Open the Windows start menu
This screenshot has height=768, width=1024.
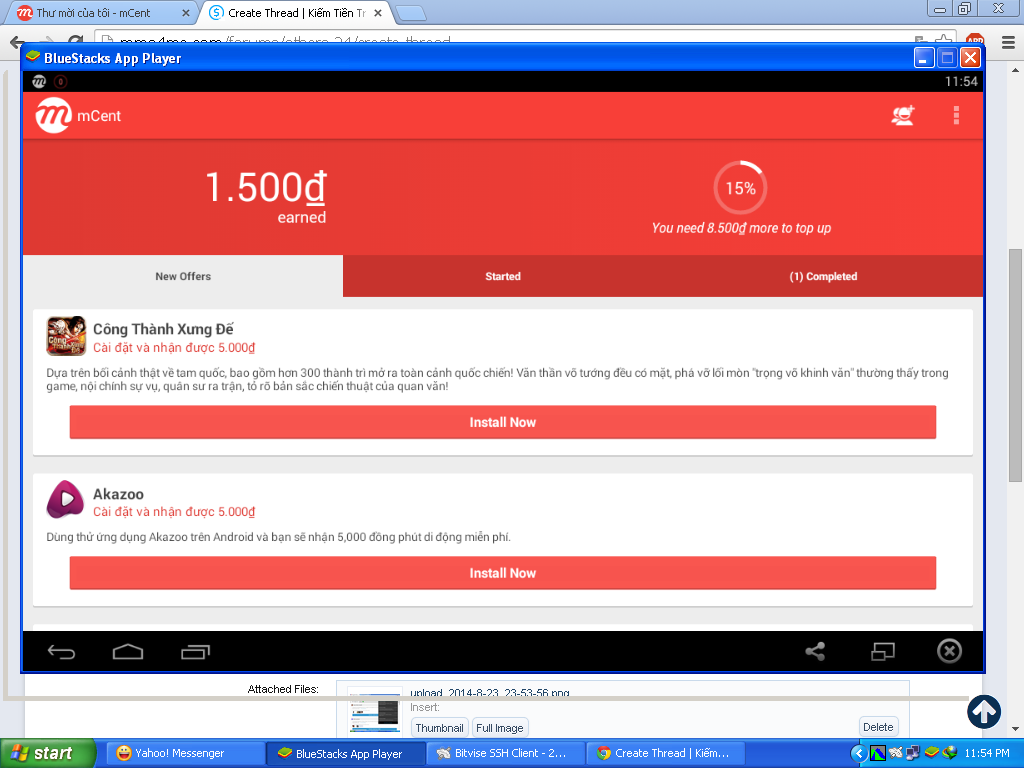point(48,754)
